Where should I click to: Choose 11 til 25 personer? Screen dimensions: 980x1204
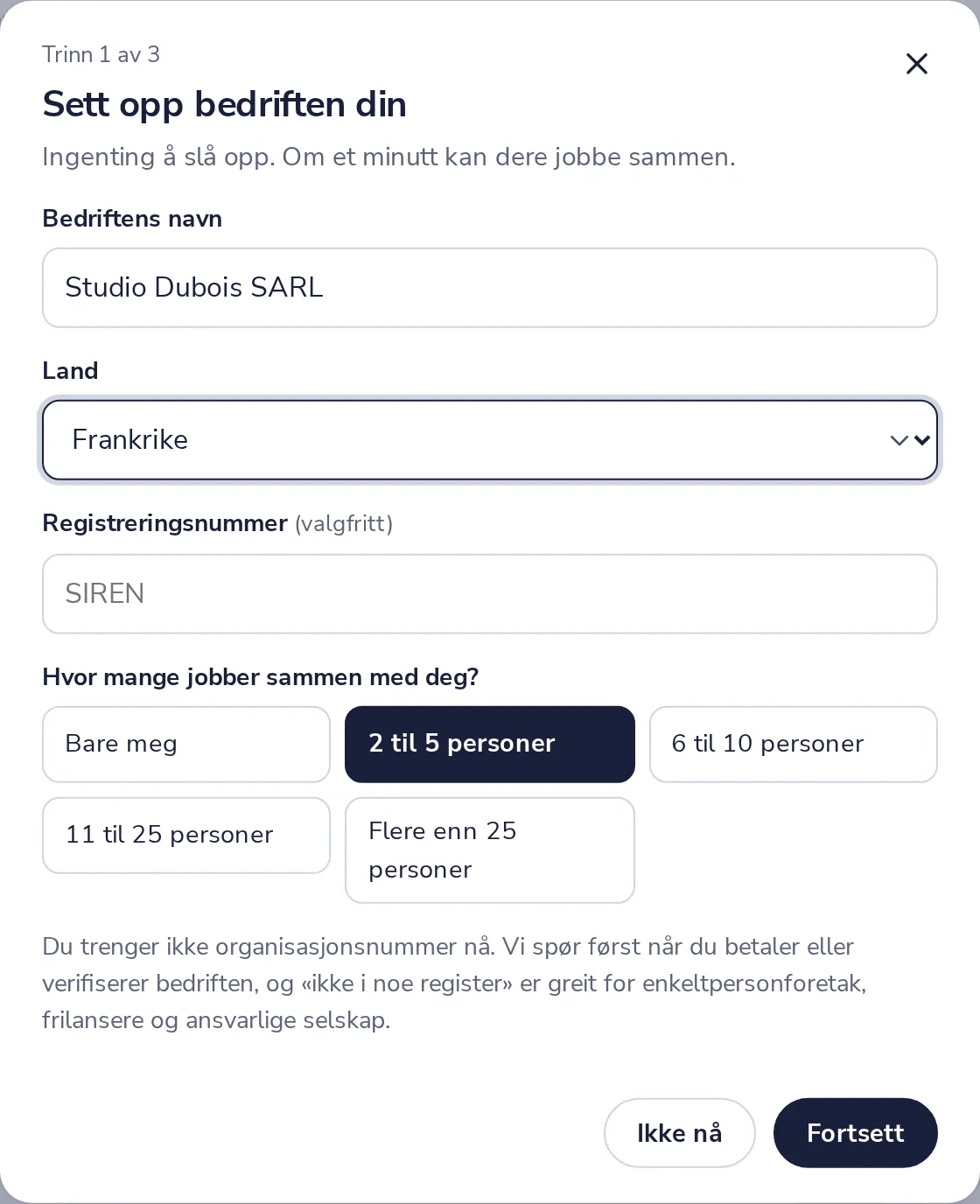[x=186, y=836]
